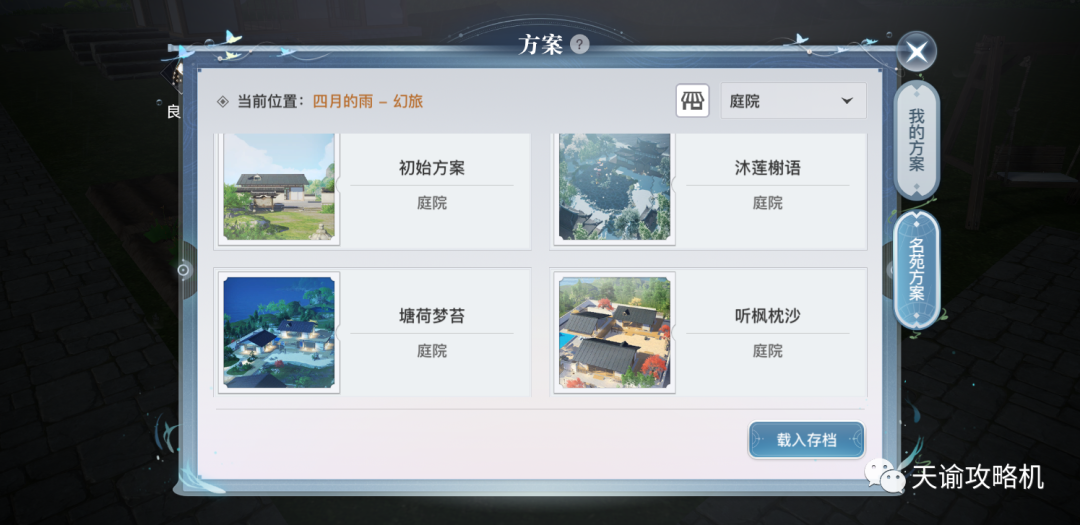Choose the 塘荷梦苔 scheme card title

(432, 316)
